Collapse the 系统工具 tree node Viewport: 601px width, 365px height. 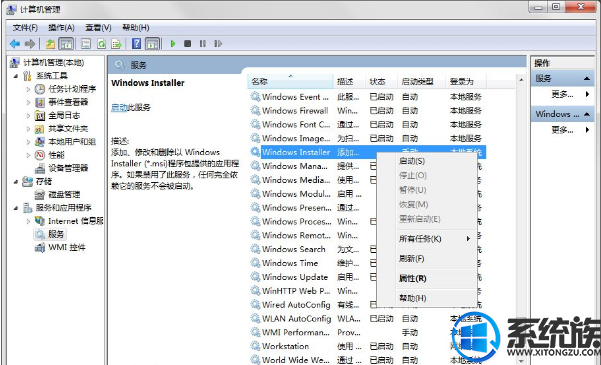pyautogui.click(x=16, y=76)
